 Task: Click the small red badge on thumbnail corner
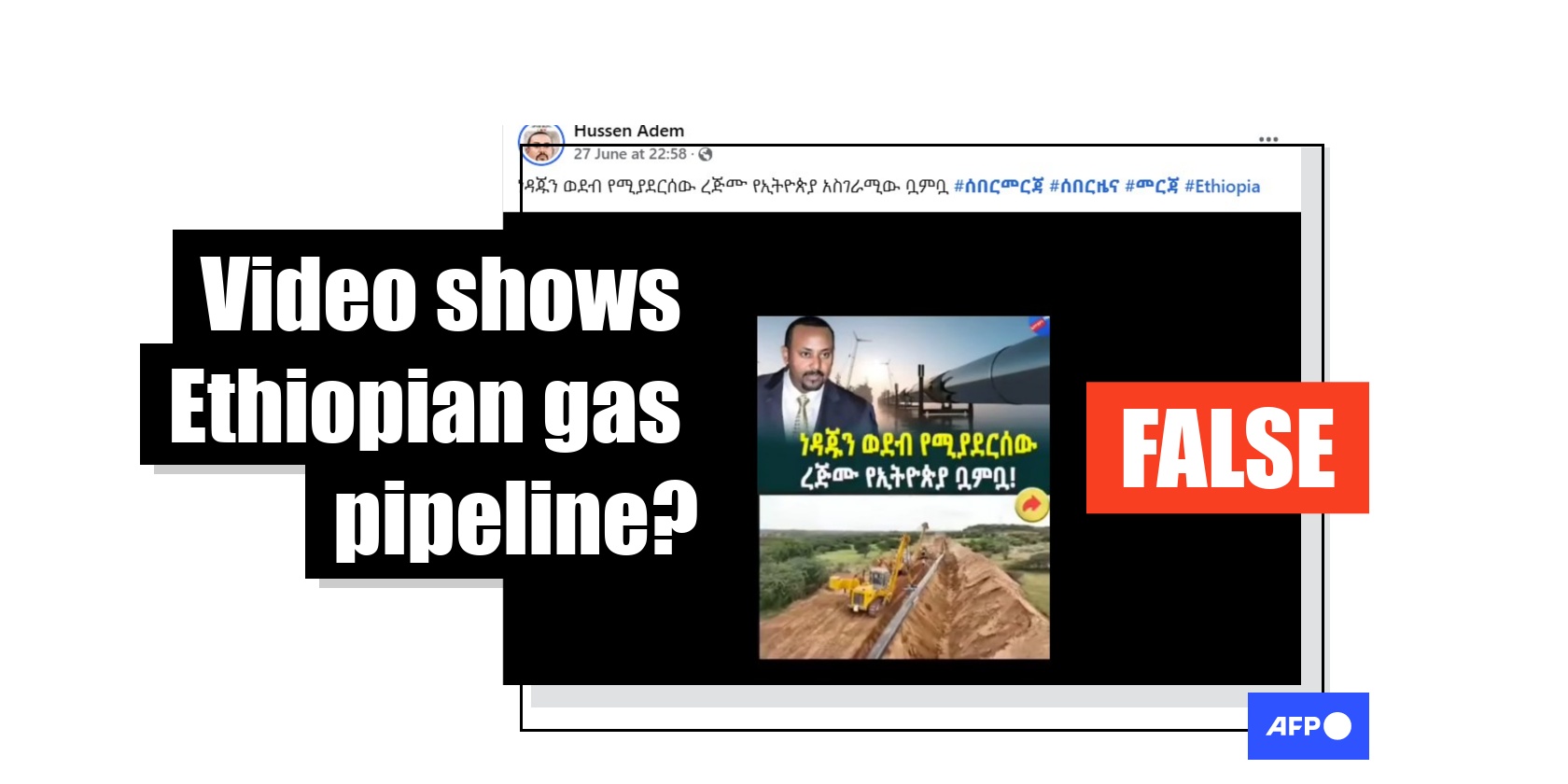click(1039, 325)
